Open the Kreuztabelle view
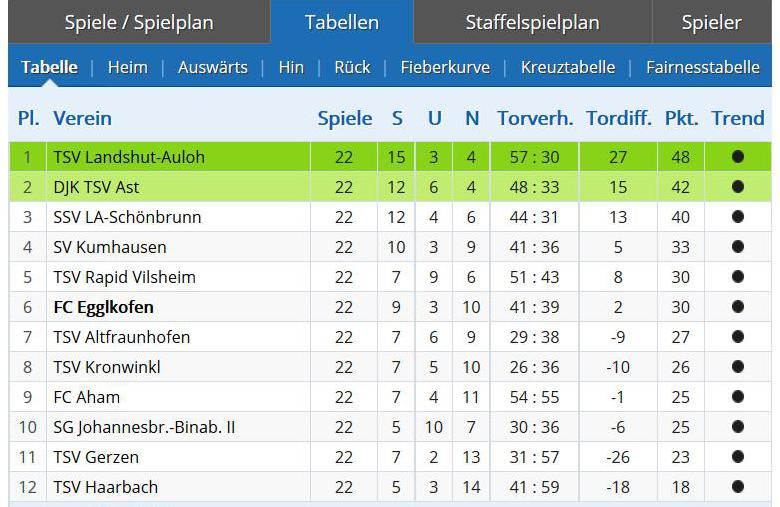Screen dimensions: 780x507 tap(568, 68)
